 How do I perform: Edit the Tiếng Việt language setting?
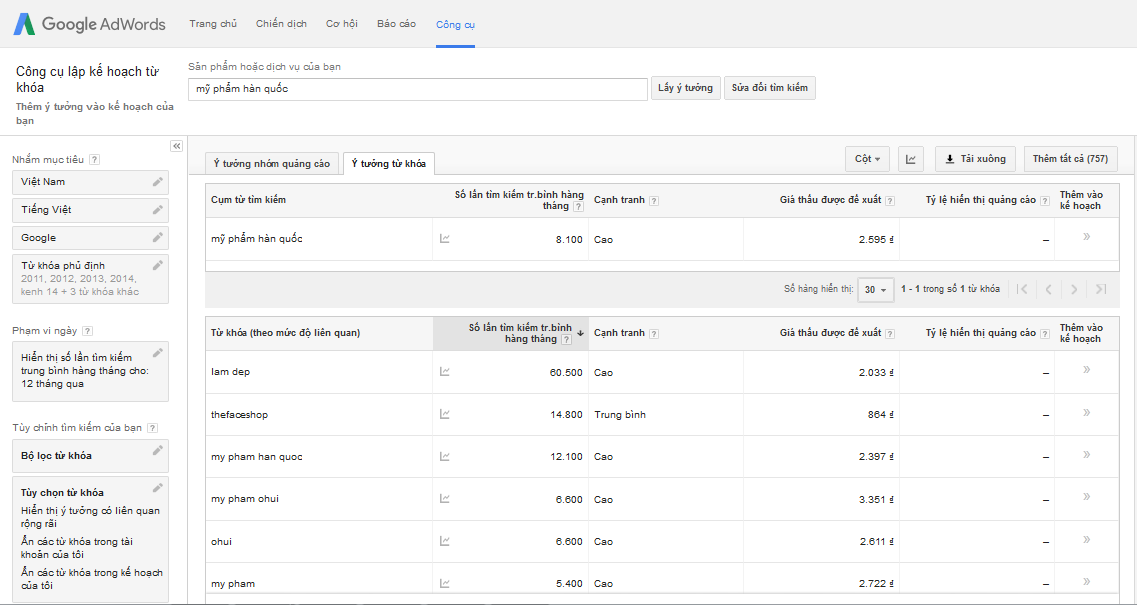[157, 210]
